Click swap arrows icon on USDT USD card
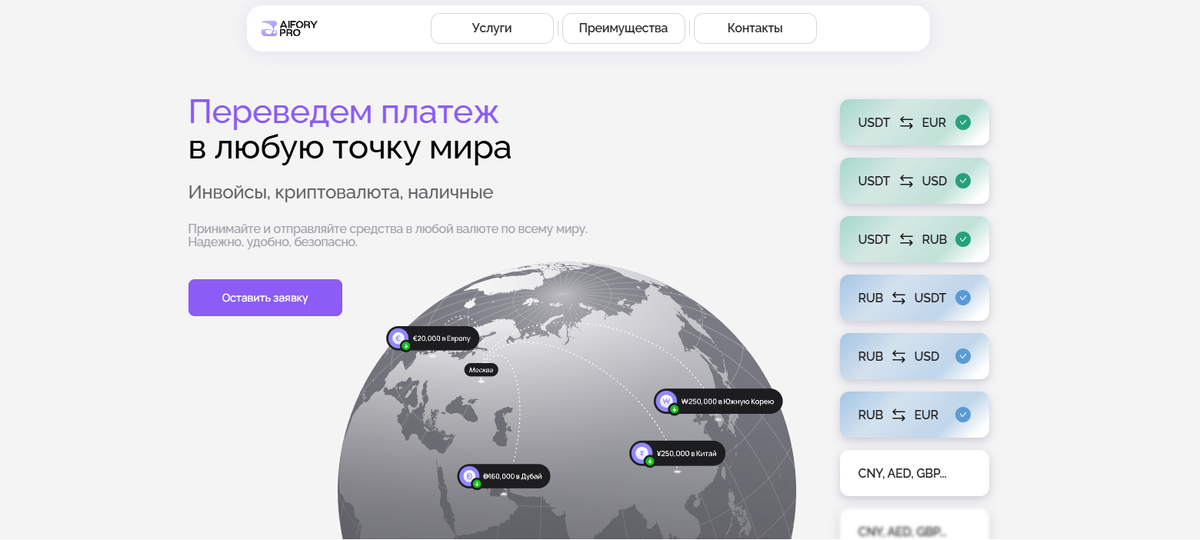 click(x=906, y=181)
